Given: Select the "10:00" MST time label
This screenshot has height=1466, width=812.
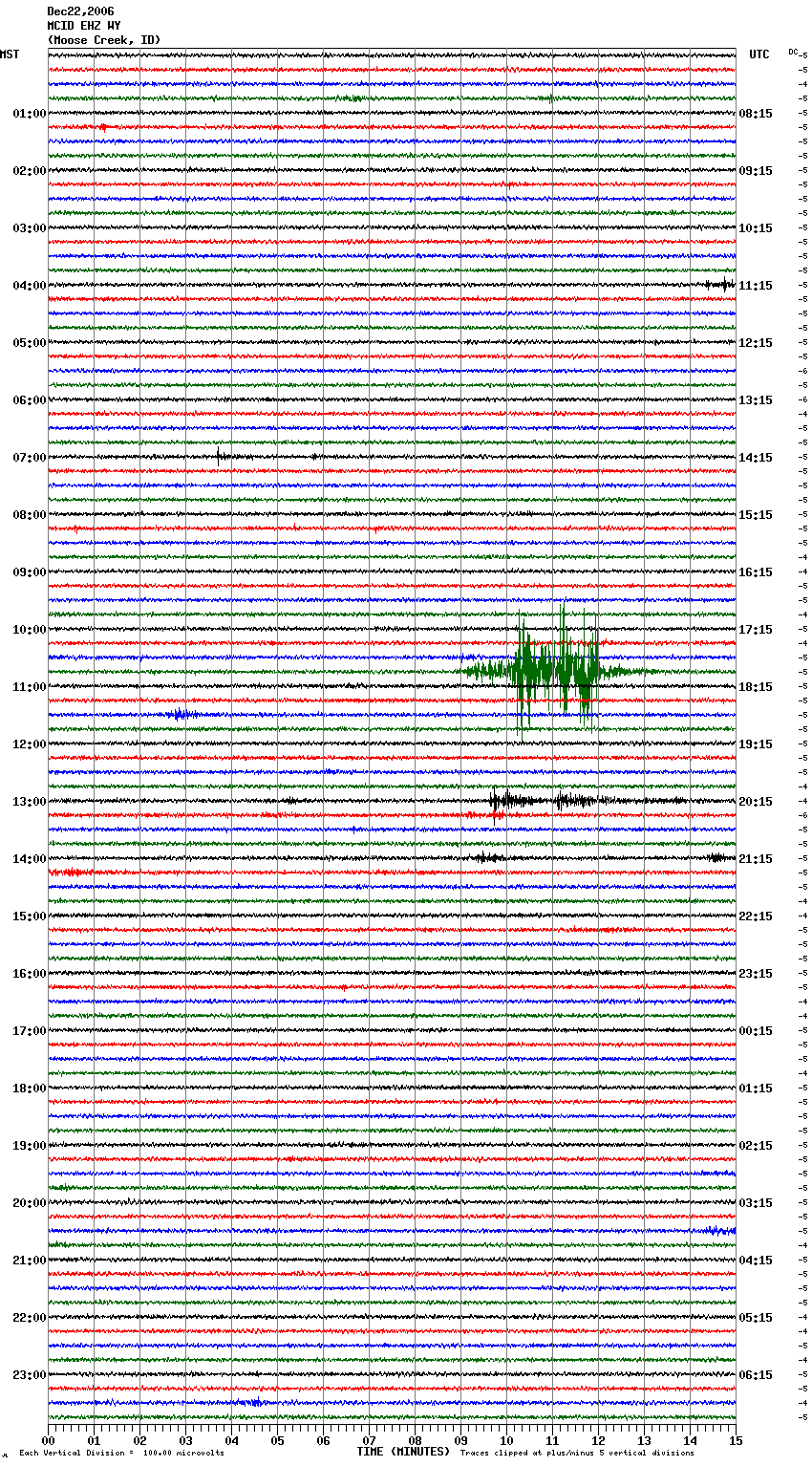Looking at the screenshot, I should click(x=29, y=630).
